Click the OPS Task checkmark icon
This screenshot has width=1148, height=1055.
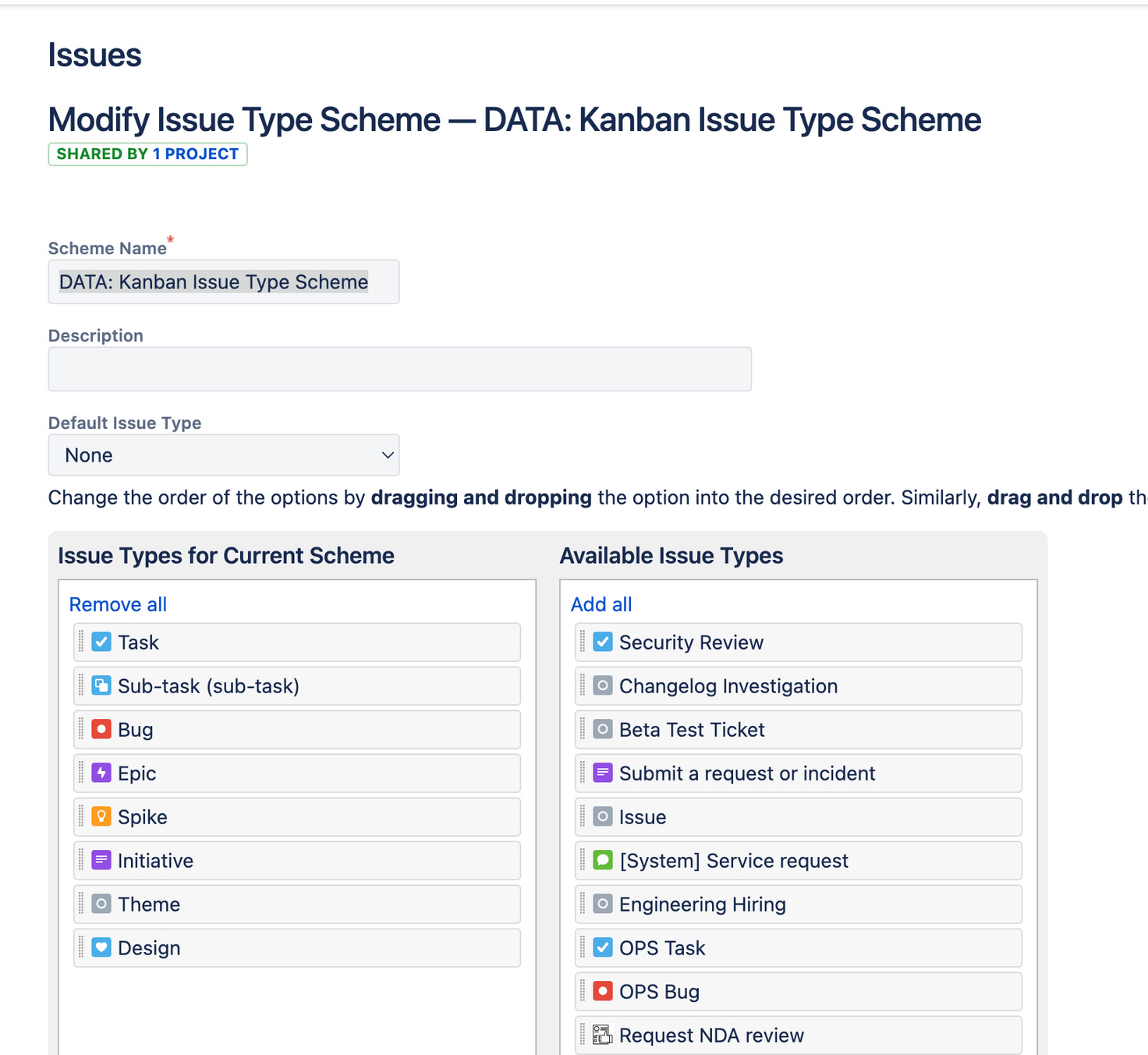[x=602, y=947]
